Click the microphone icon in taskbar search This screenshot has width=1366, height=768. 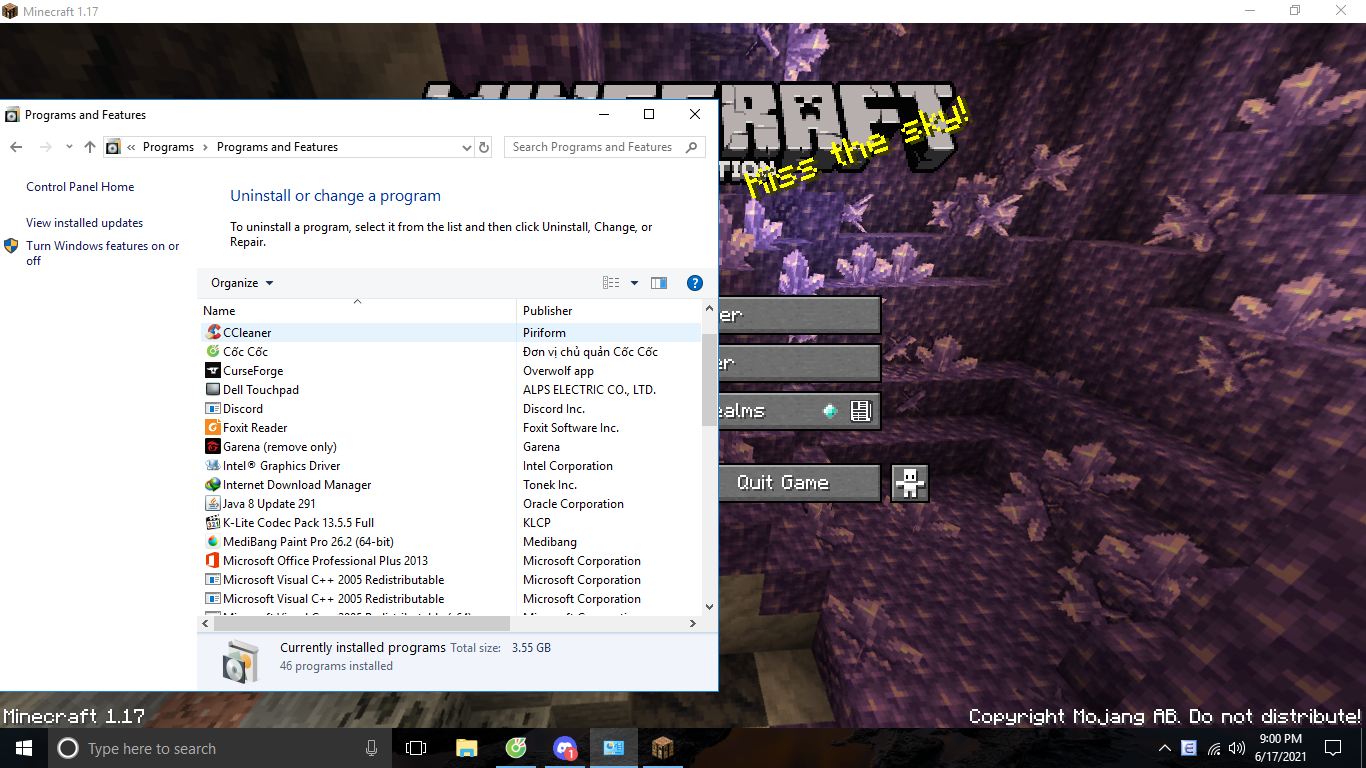tap(371, 748)
